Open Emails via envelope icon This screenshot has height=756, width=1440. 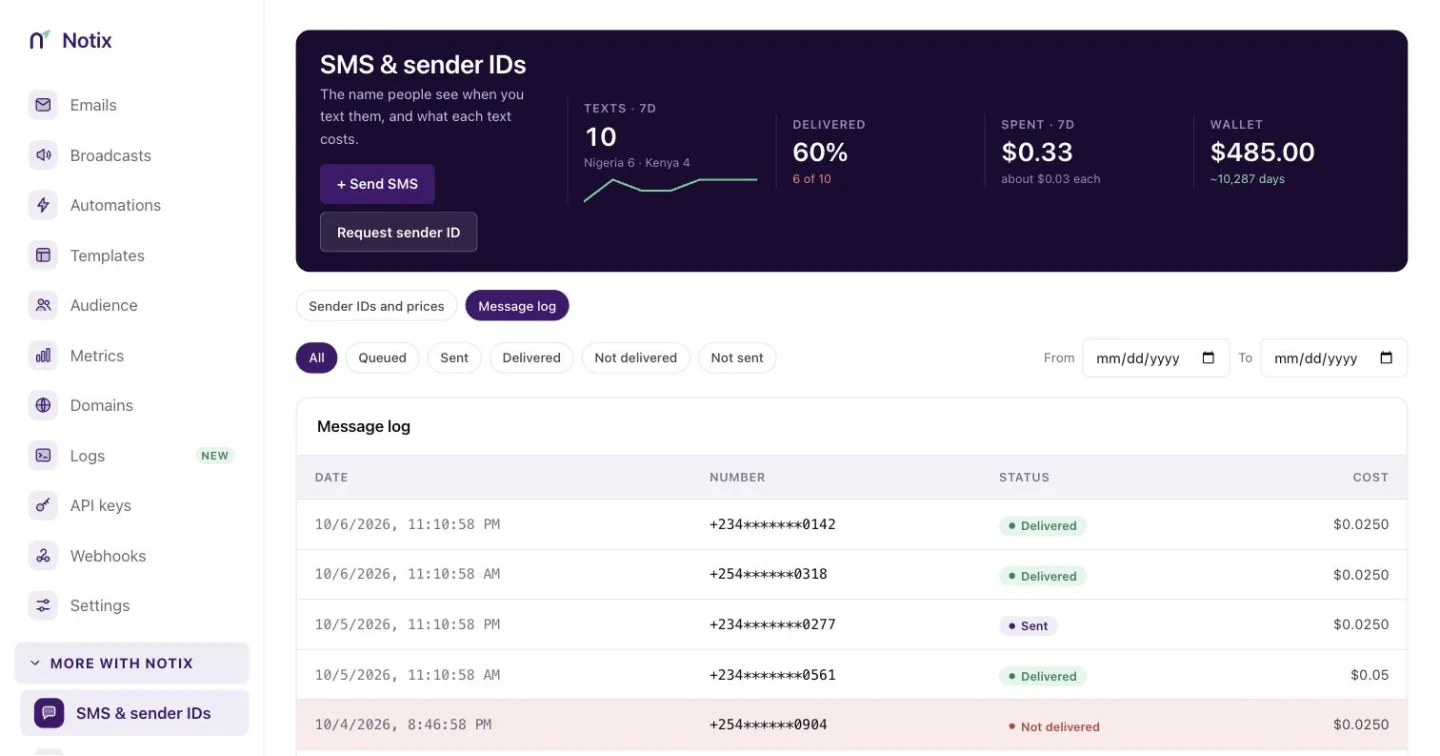point(43,105)
